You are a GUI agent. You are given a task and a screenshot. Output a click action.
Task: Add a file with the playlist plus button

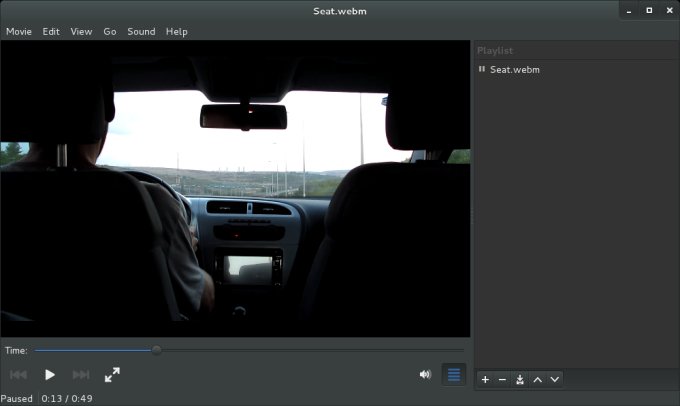tap(485, 380)
